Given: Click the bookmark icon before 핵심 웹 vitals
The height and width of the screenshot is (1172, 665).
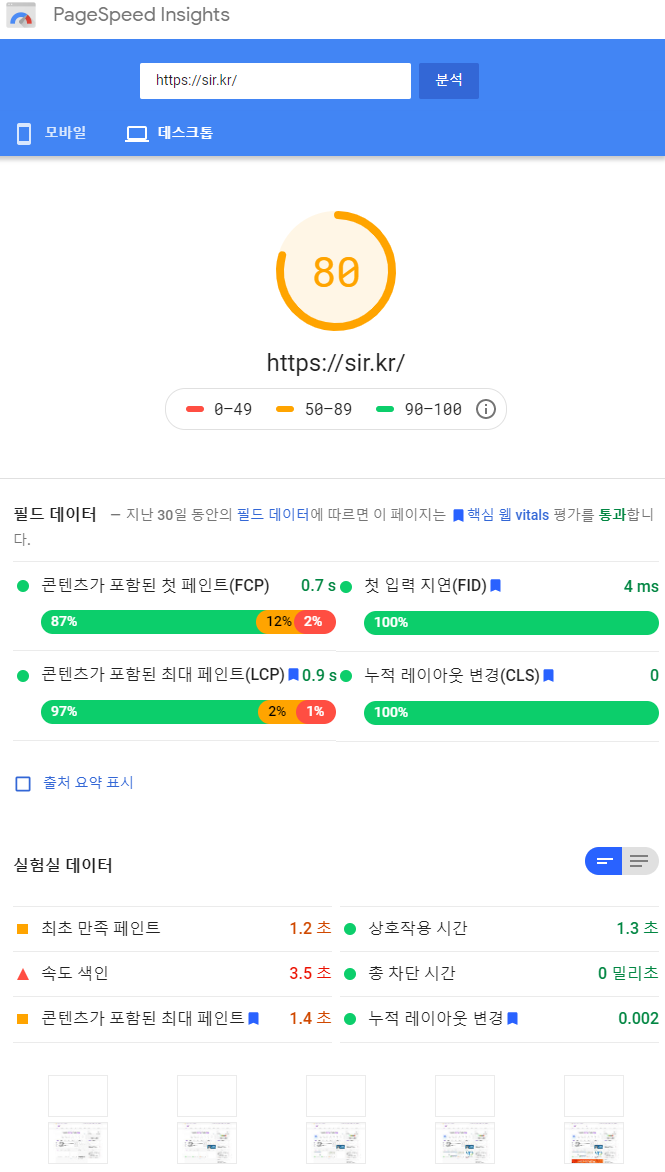Looking at the screenshot, I should pos(458,516).
